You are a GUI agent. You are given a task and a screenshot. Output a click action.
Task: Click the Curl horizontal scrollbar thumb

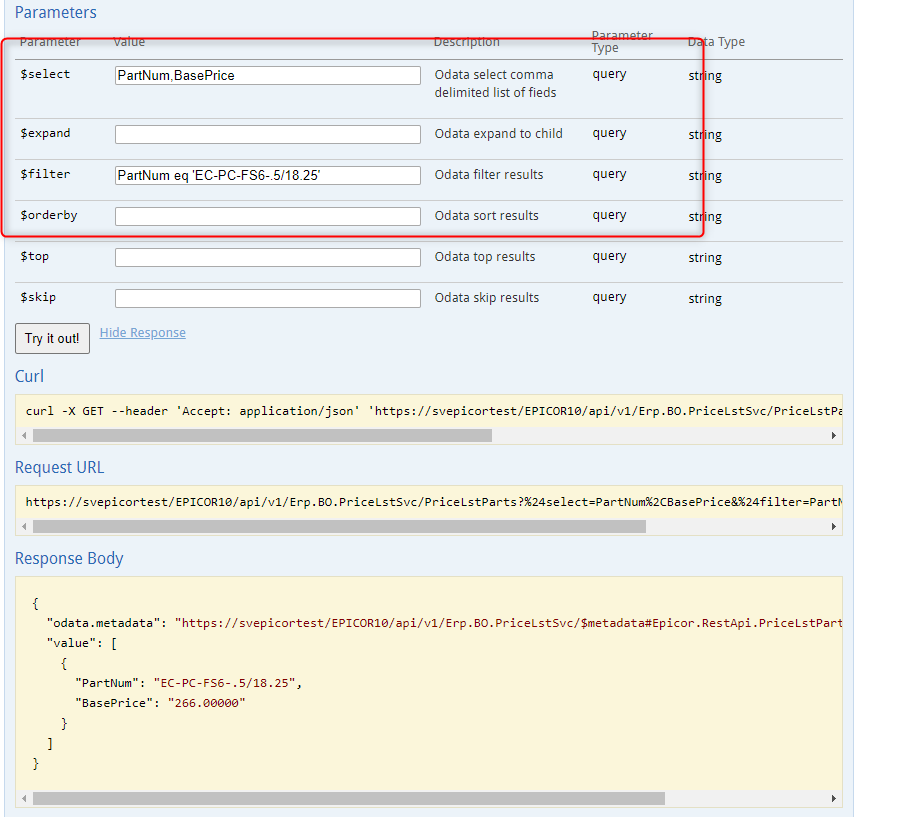pyautogui.click(x=262, y=435)
